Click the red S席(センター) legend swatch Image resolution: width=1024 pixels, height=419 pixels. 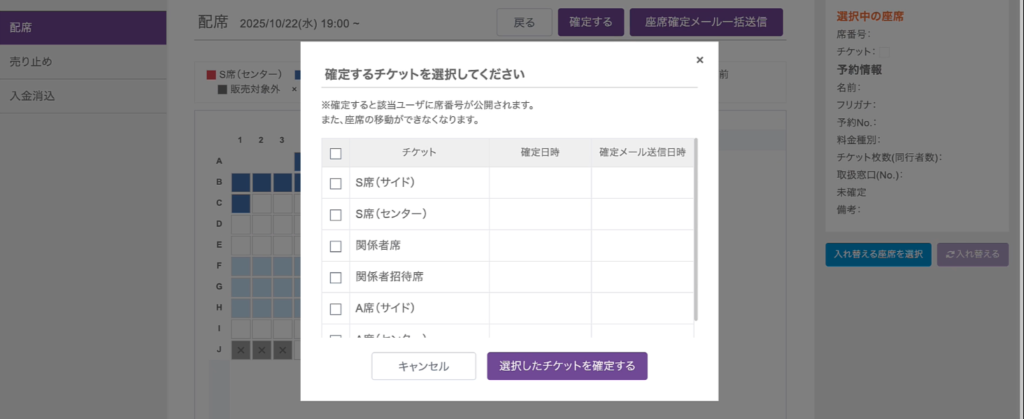210,75
